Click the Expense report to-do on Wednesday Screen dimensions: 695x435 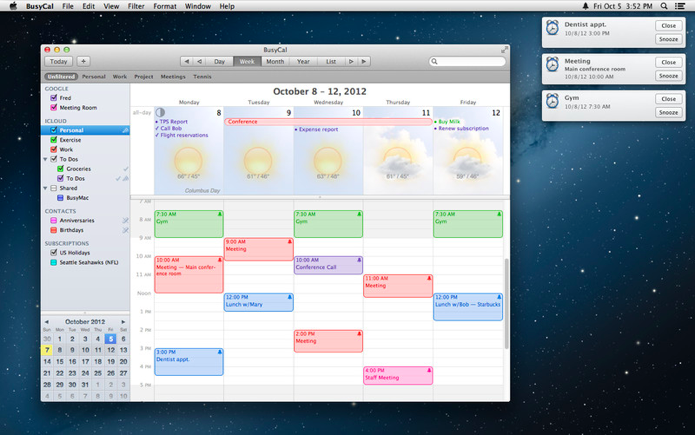tap(316, 129)
